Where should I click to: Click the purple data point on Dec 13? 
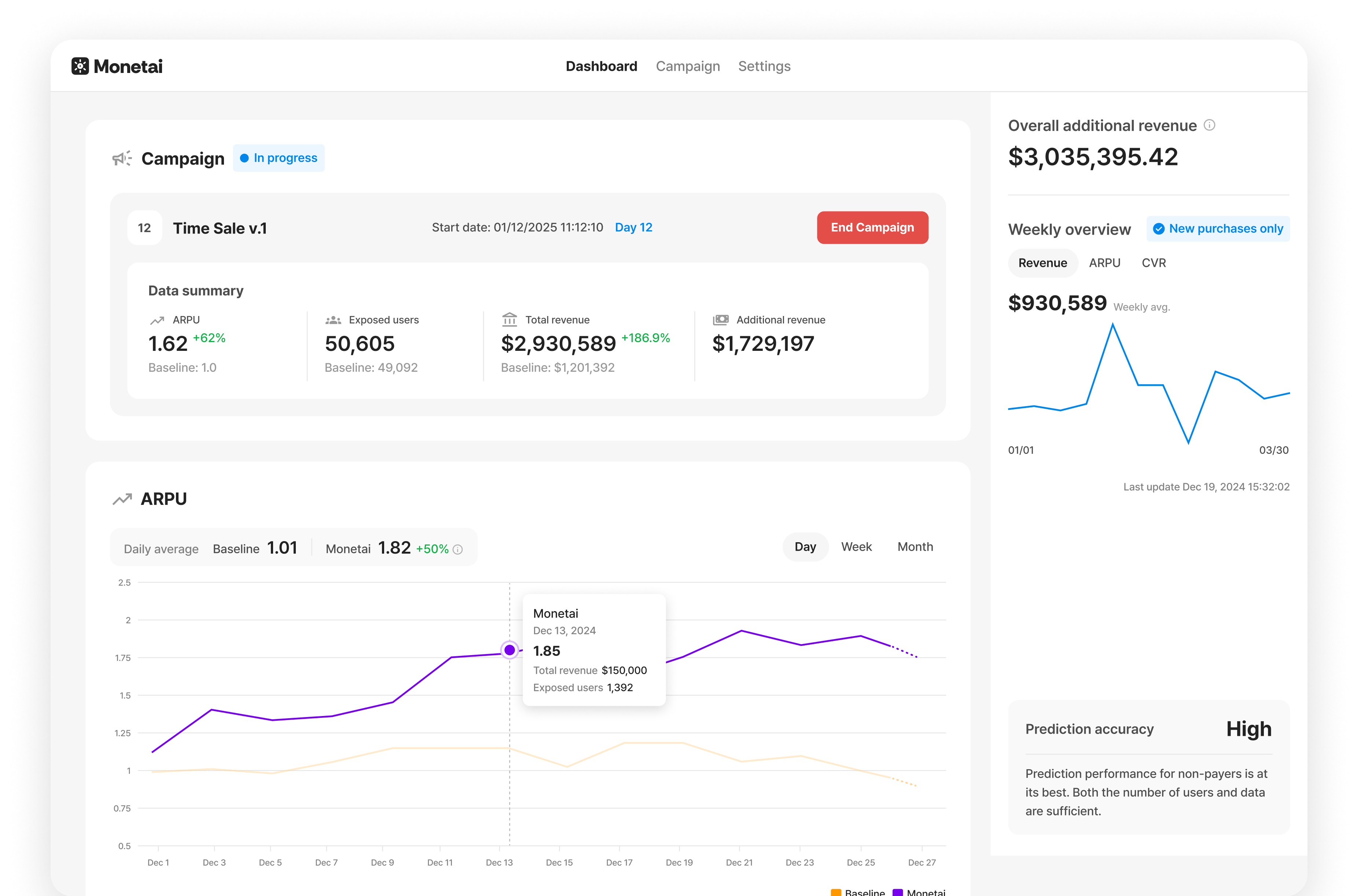click(510, 650)
